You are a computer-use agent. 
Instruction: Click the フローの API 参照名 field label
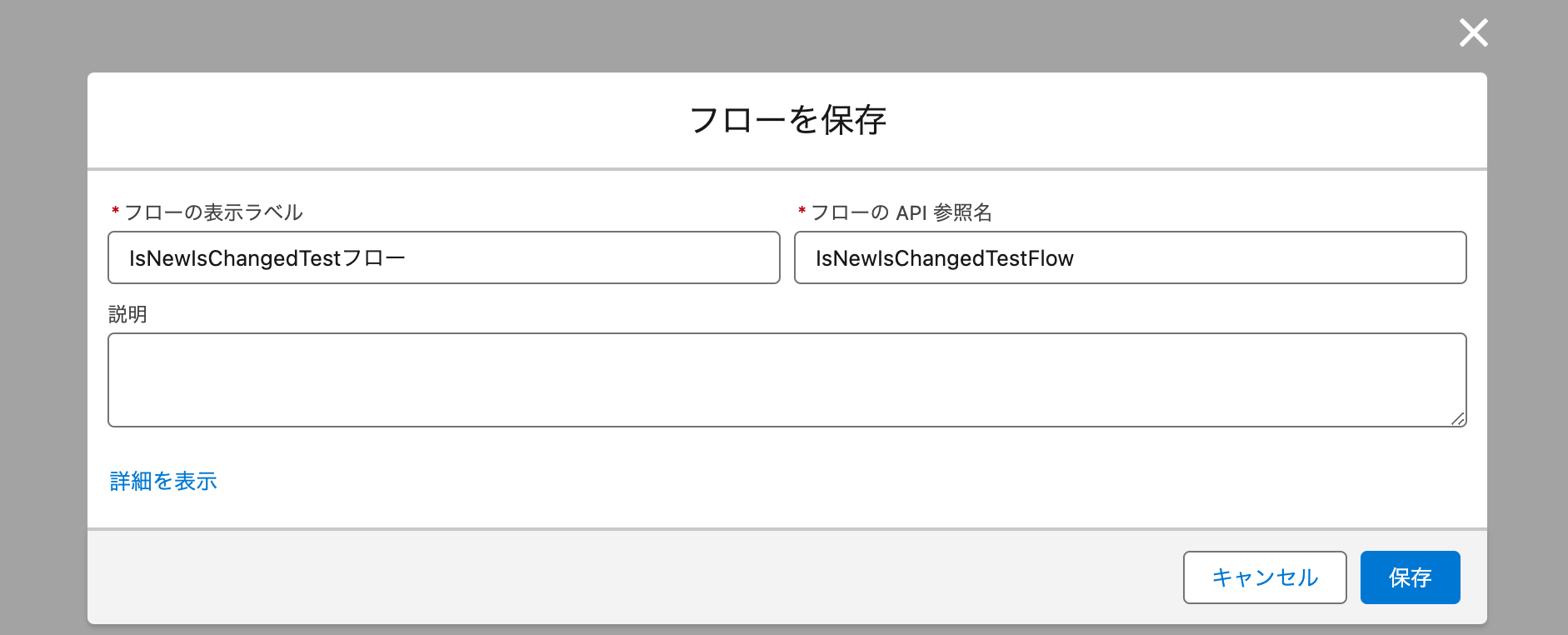coord(901,212)
